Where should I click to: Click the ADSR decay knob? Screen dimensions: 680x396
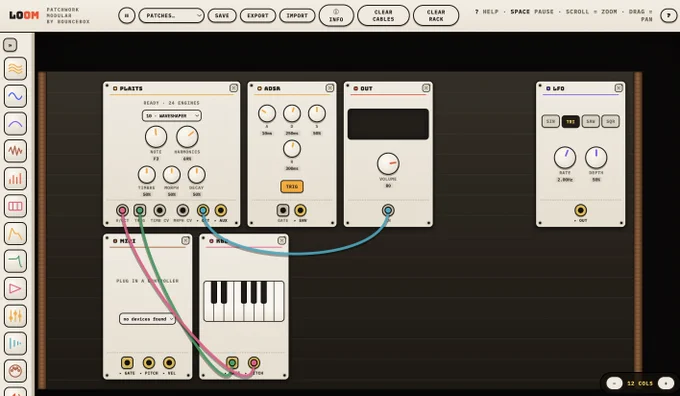[x=292, y=114]
